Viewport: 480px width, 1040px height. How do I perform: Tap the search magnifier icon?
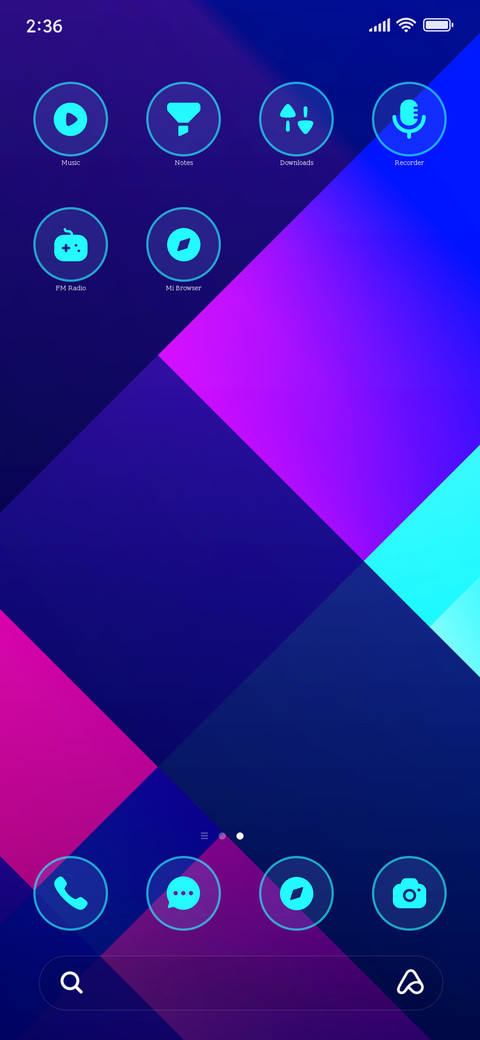pyautogui.click(x=72, y=982)
